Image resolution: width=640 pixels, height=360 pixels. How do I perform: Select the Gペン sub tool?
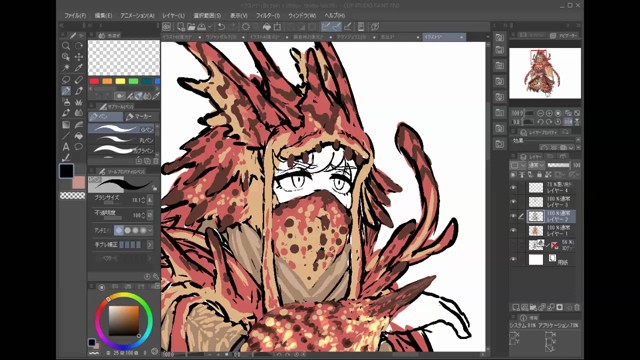pos(121,129)
